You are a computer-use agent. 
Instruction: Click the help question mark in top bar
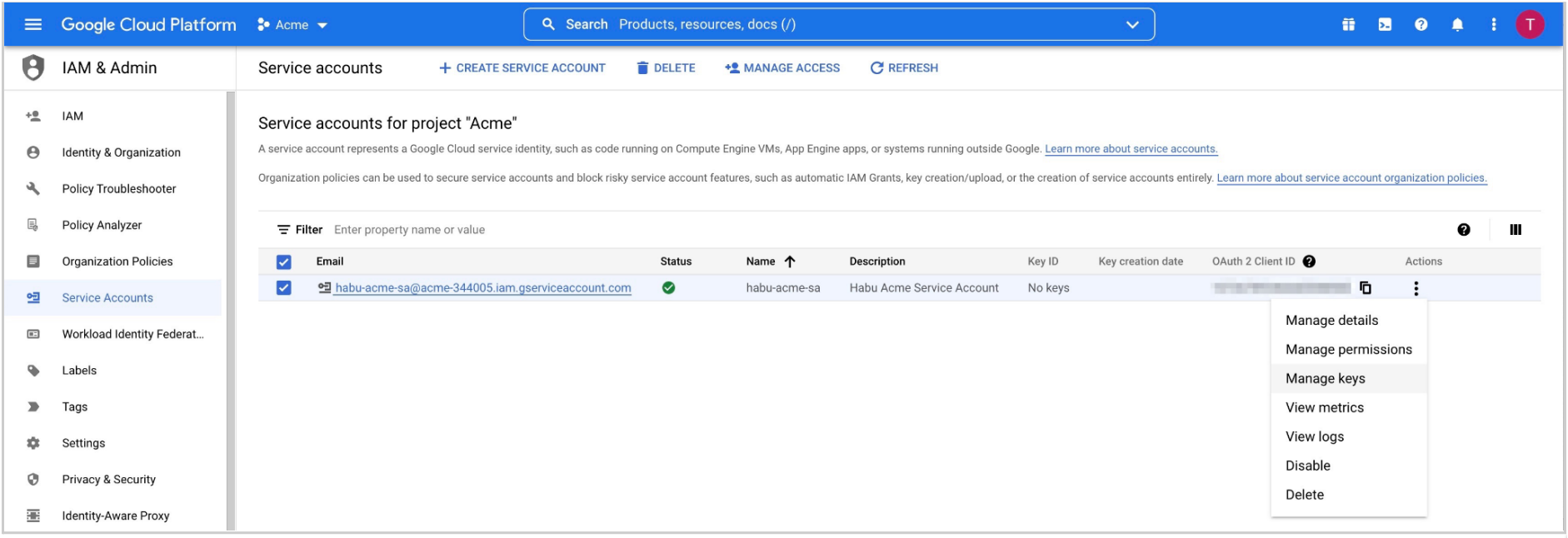coord(1421,25)
